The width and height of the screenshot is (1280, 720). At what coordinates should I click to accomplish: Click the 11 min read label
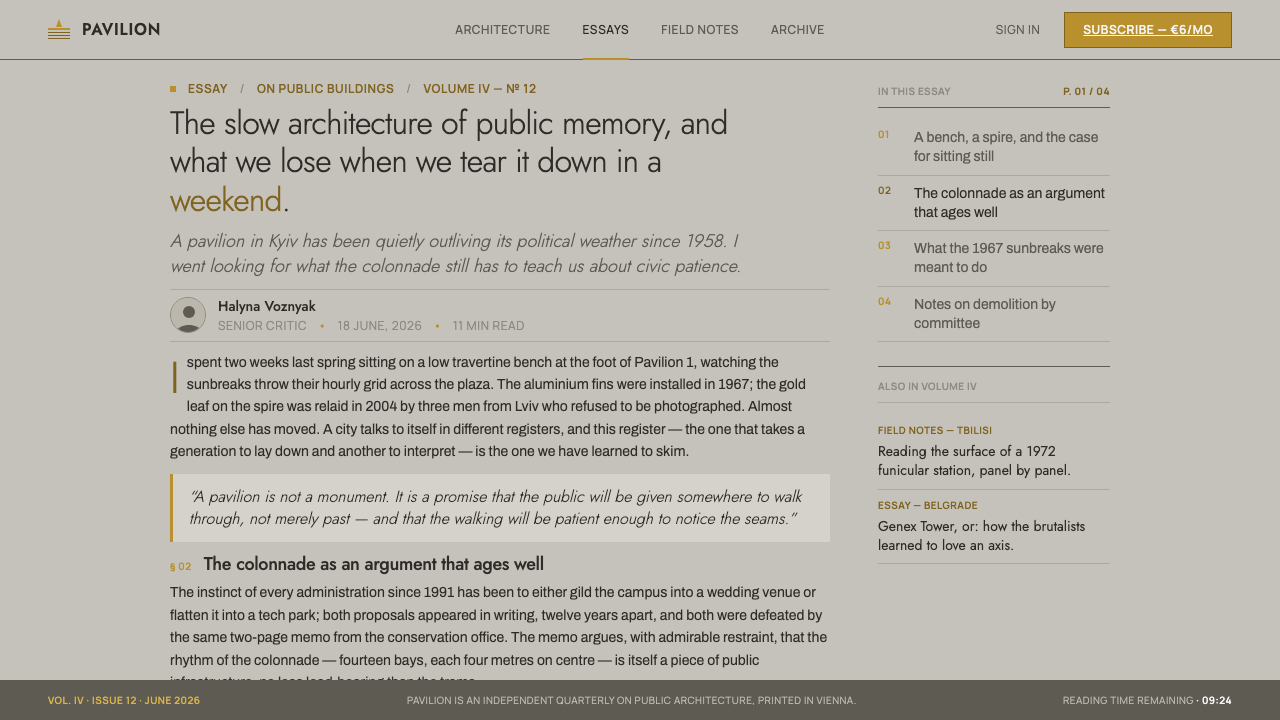click(488, 326)
